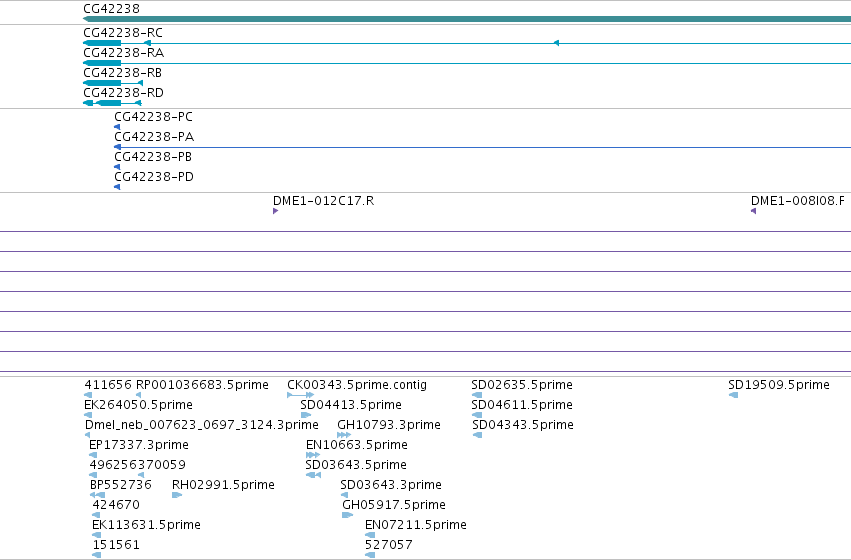This screenshot has width=851, height=560.
Task: Click the arrow glyph under 151561
Action: pyautogui.click(x=97, y=555)
